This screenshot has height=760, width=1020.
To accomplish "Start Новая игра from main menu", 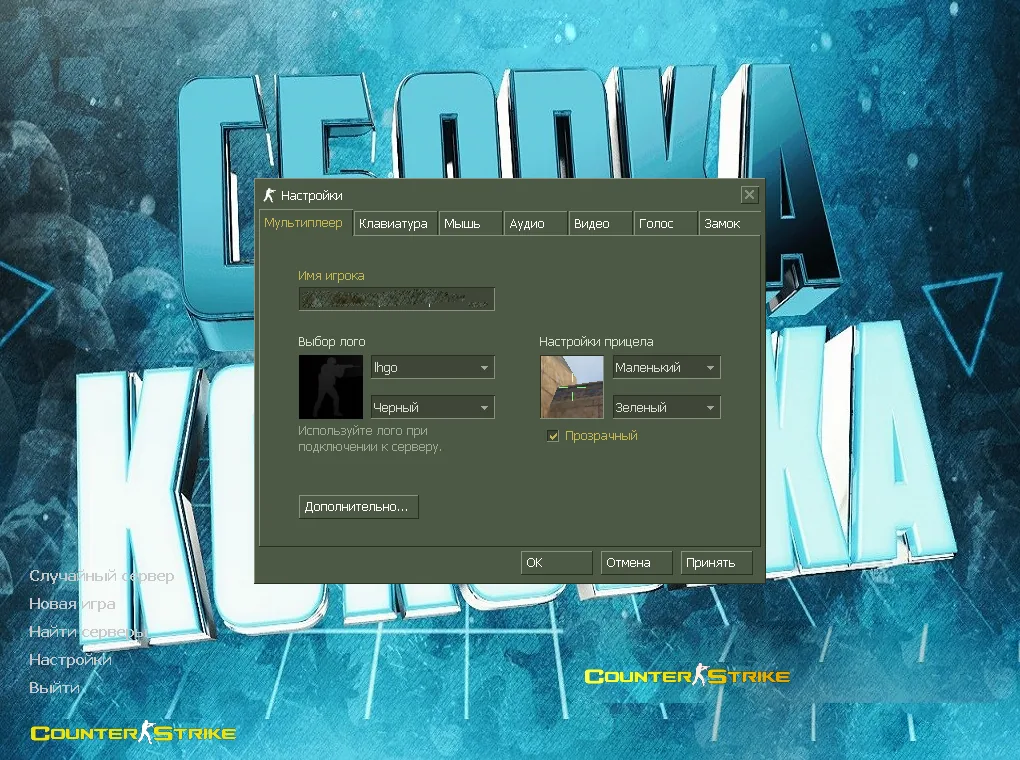I will pyautogui.click(x=72, y=604).
